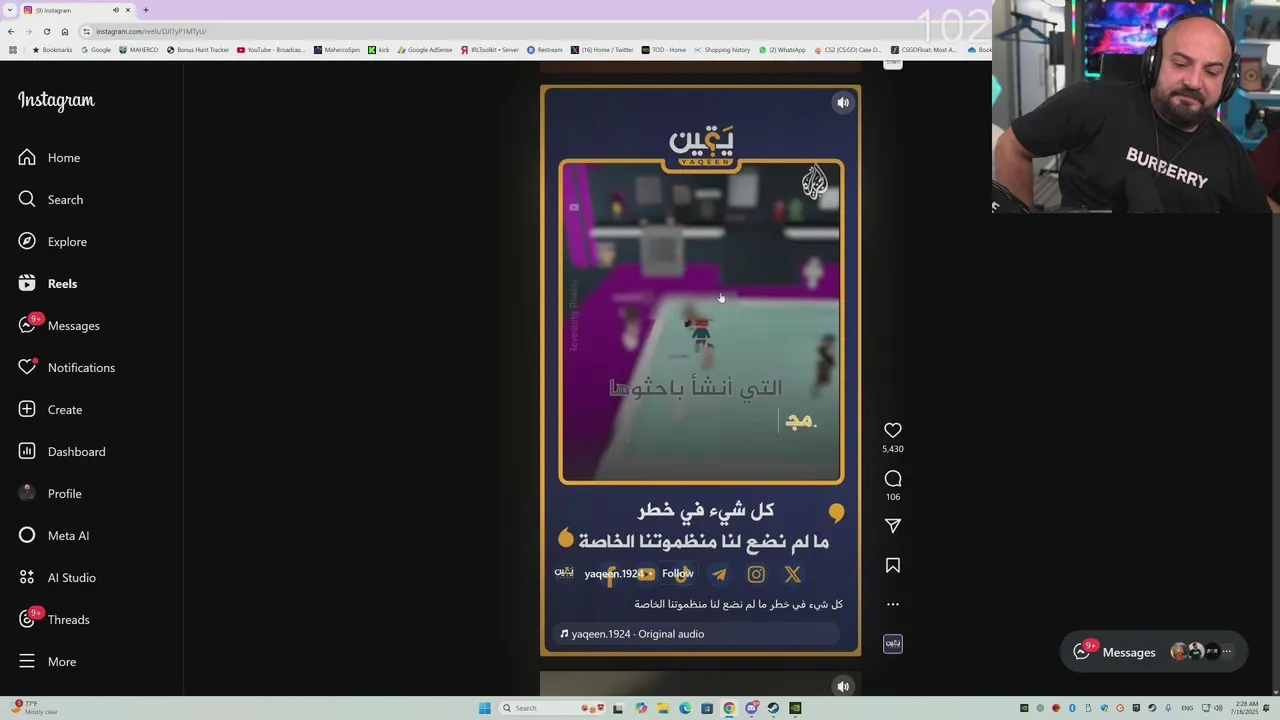Screen dimensions: 1280x720
Task: Open Discord from the taskbar
Action: (751, 708)
